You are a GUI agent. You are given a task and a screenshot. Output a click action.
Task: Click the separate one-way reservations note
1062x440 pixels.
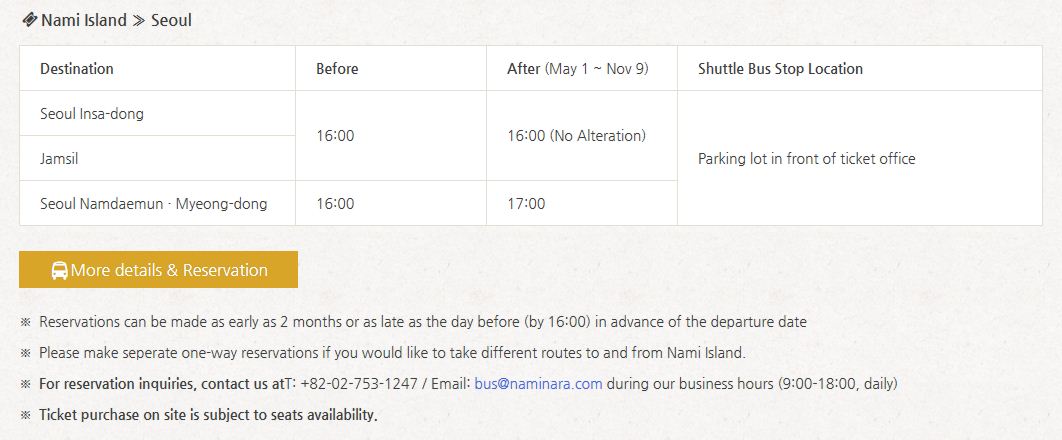[x=392, y=353]
